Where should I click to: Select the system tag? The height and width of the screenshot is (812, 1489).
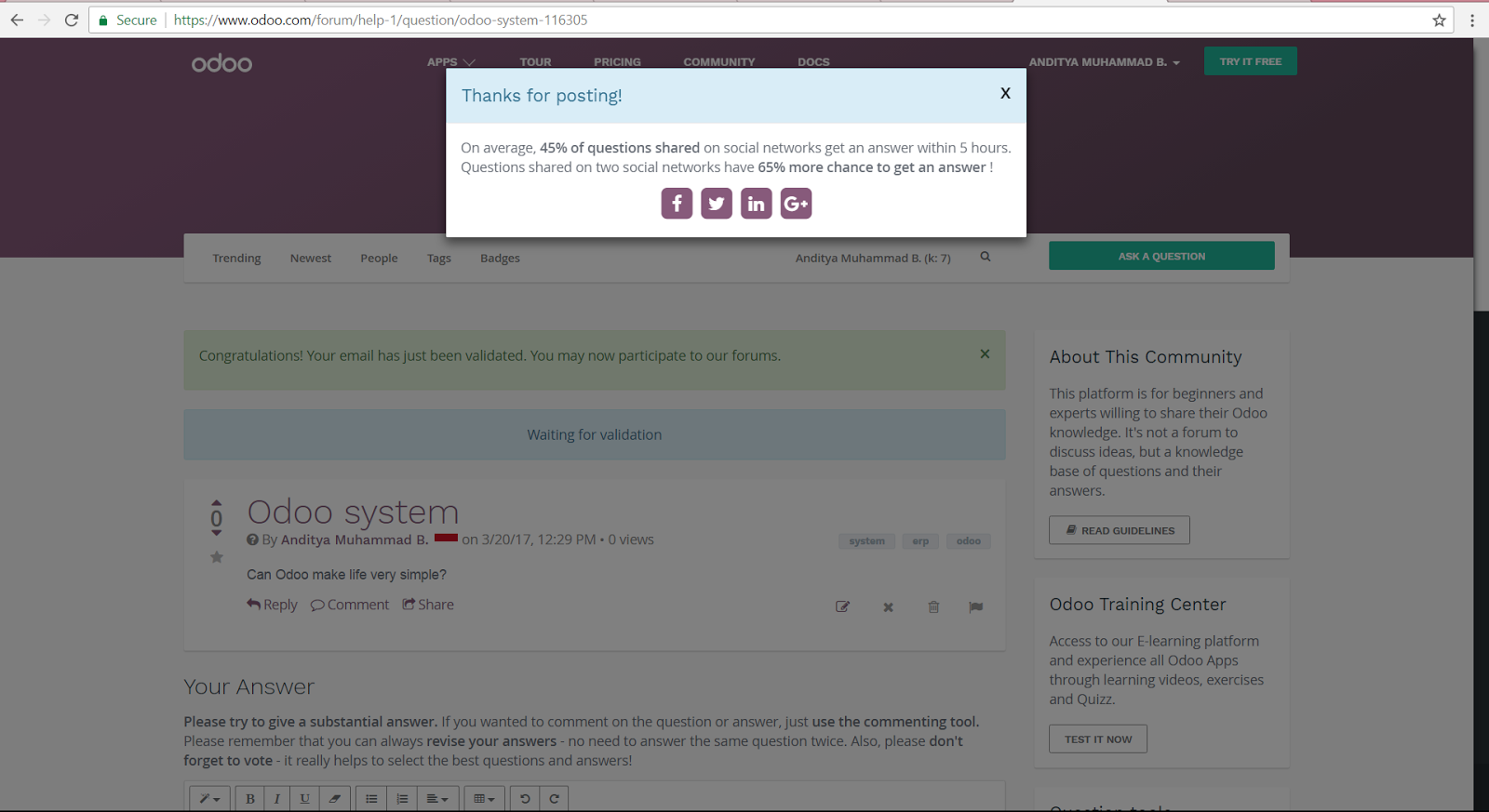866,540
